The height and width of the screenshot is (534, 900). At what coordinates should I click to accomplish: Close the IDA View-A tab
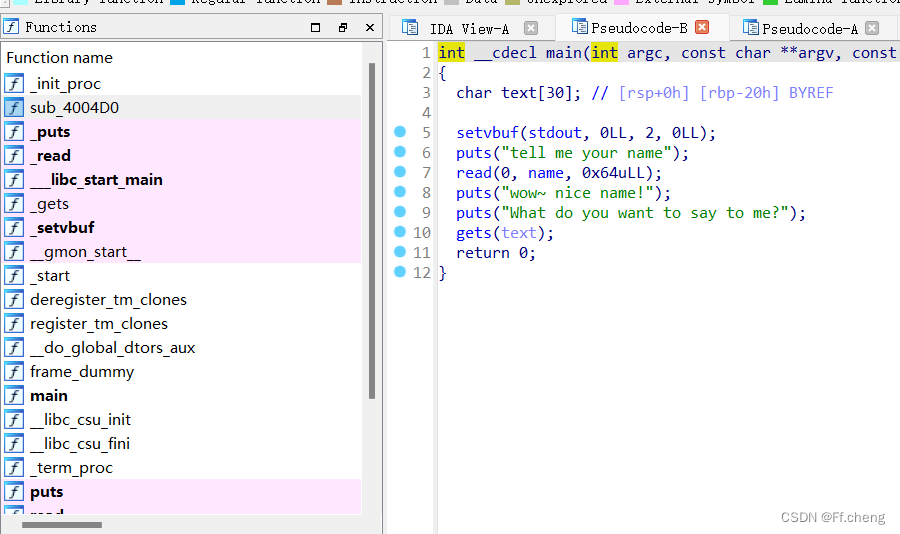(x=531, y=28)
